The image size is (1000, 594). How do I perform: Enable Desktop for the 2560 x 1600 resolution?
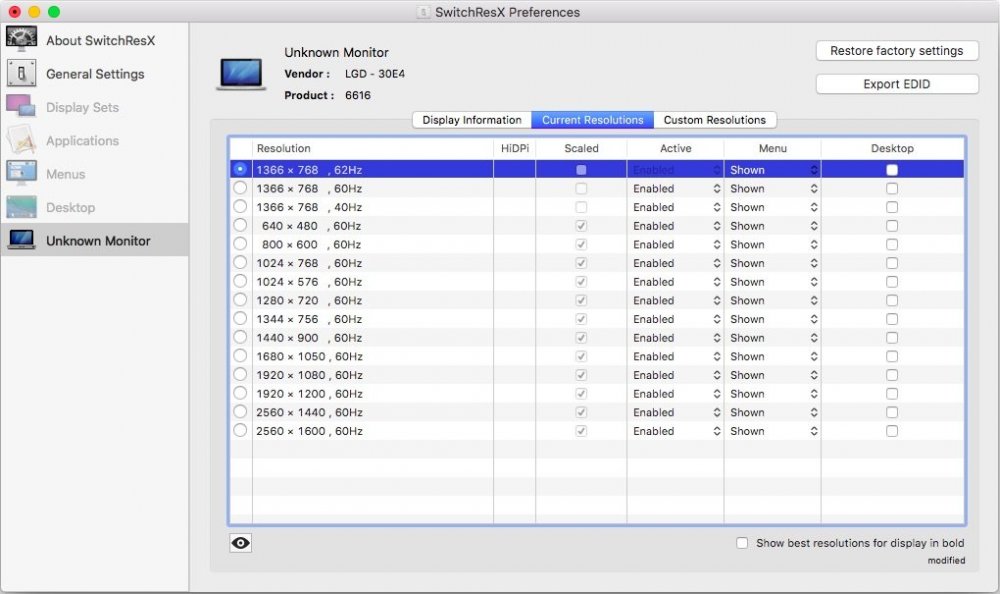[891, 431]
